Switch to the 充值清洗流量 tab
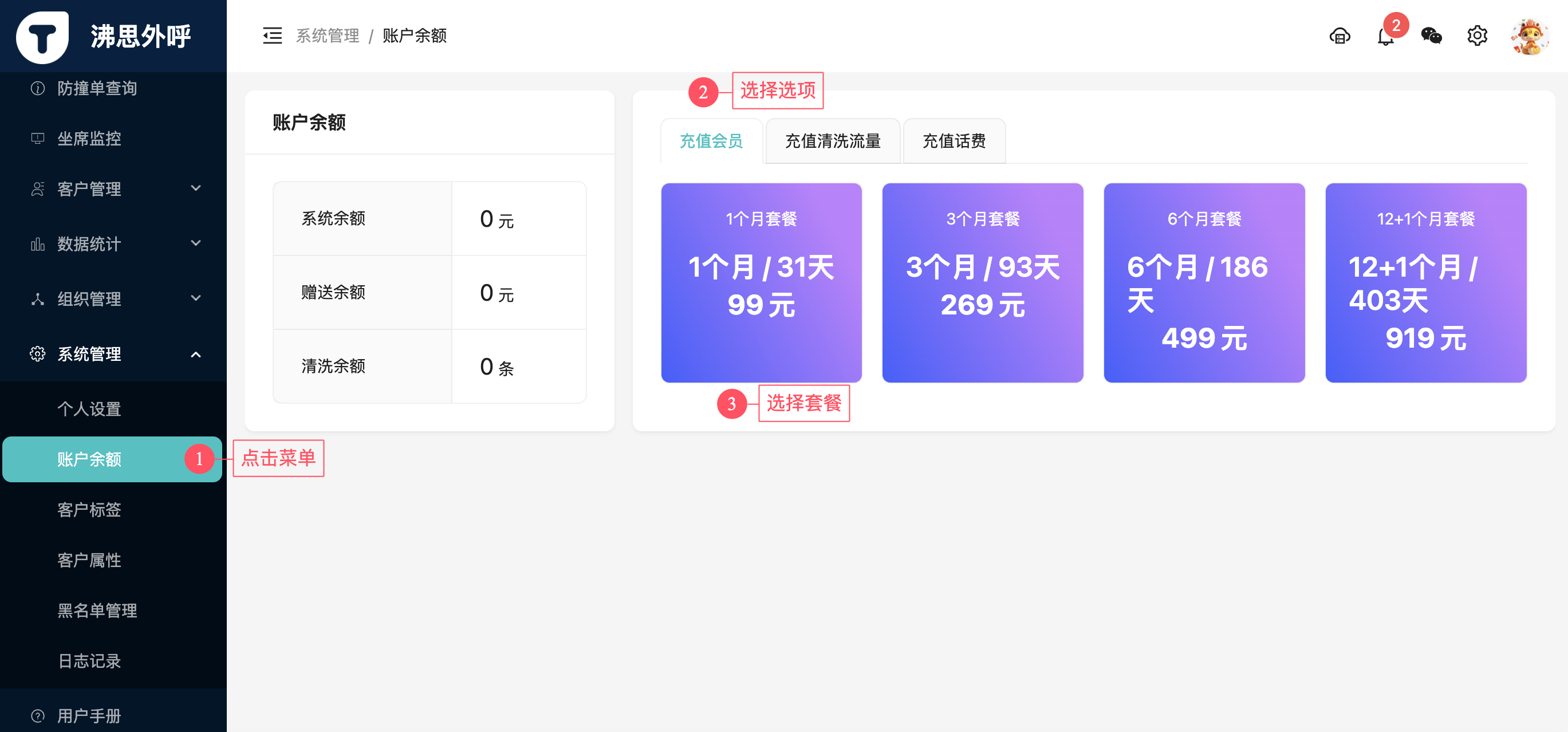Viewport: 1568px width, 732px height. 832,141
